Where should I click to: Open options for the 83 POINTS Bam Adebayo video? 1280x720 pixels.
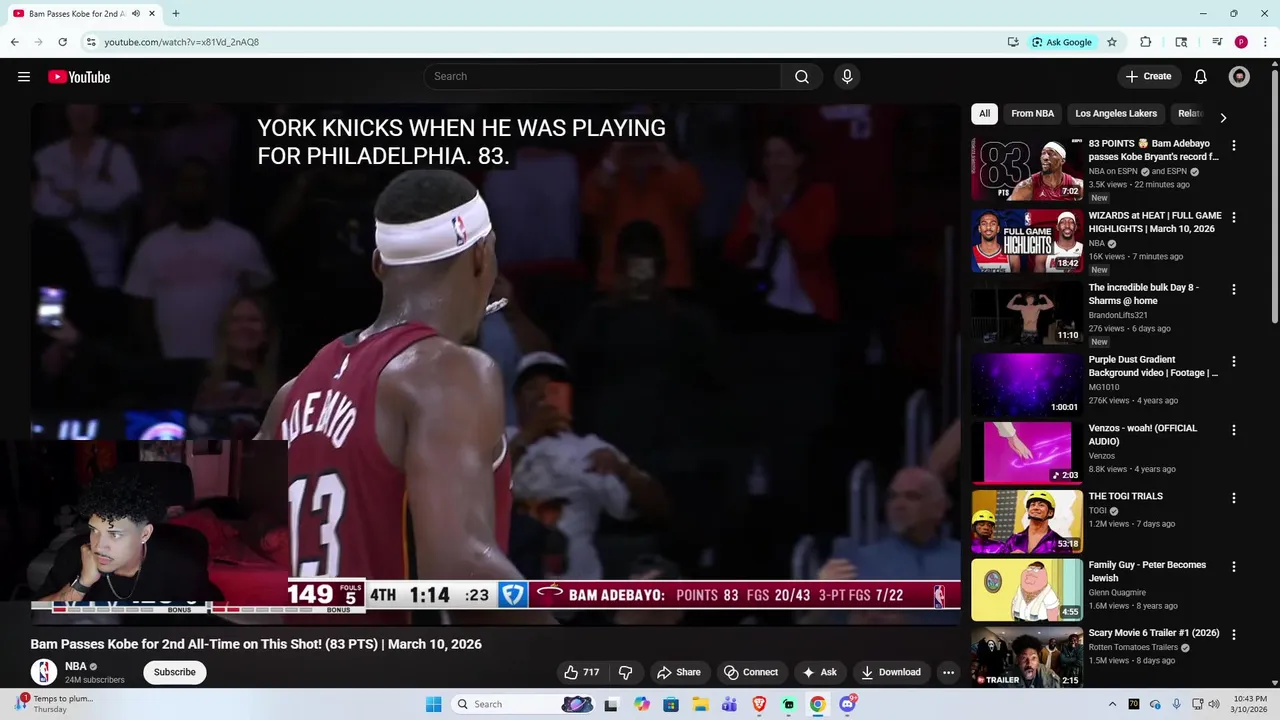coord(1233,145)
